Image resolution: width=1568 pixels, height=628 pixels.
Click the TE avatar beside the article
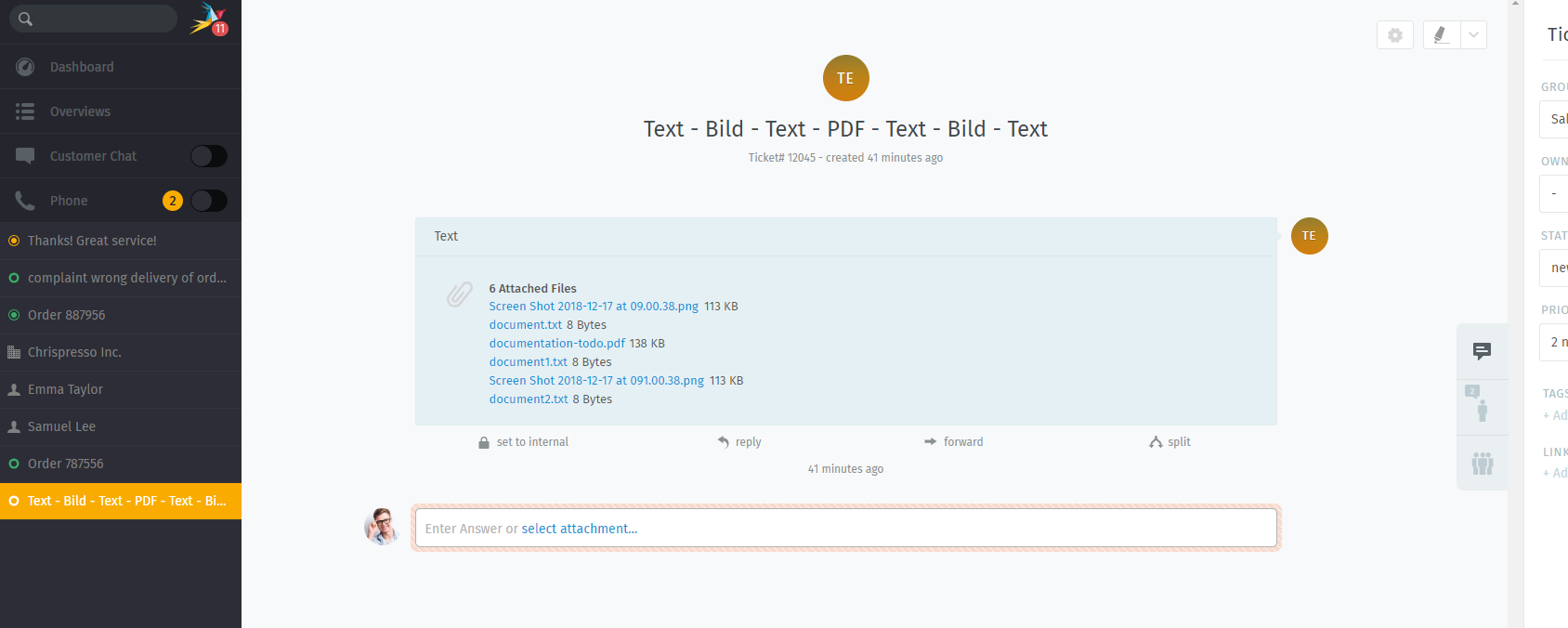tap(1309, 236)
